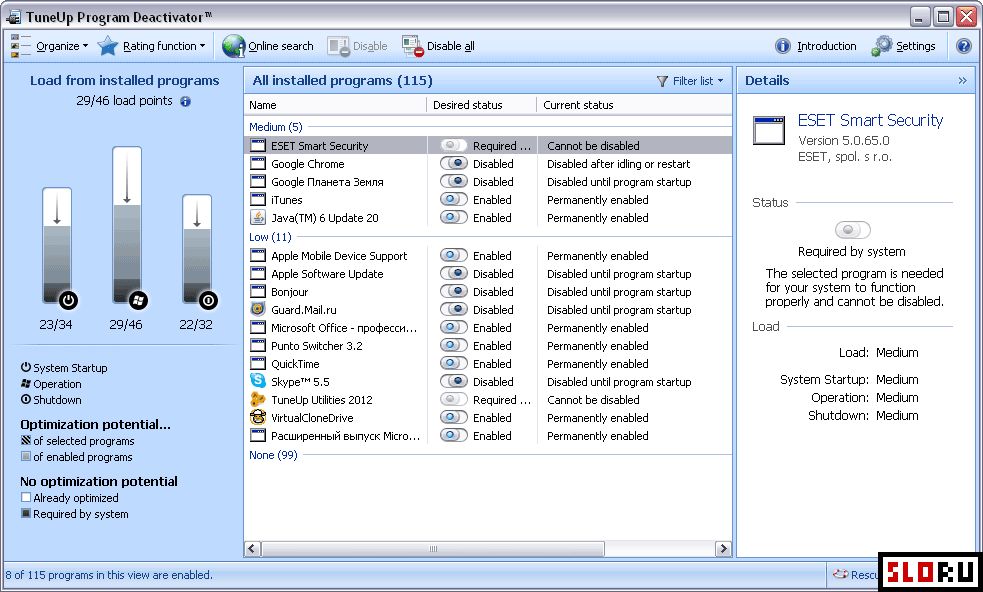This screenshot has height=592, width=983.
Task: Click the horizontal scrollbar right arrow
Action: pyautogui.click(x=723, y=549)
